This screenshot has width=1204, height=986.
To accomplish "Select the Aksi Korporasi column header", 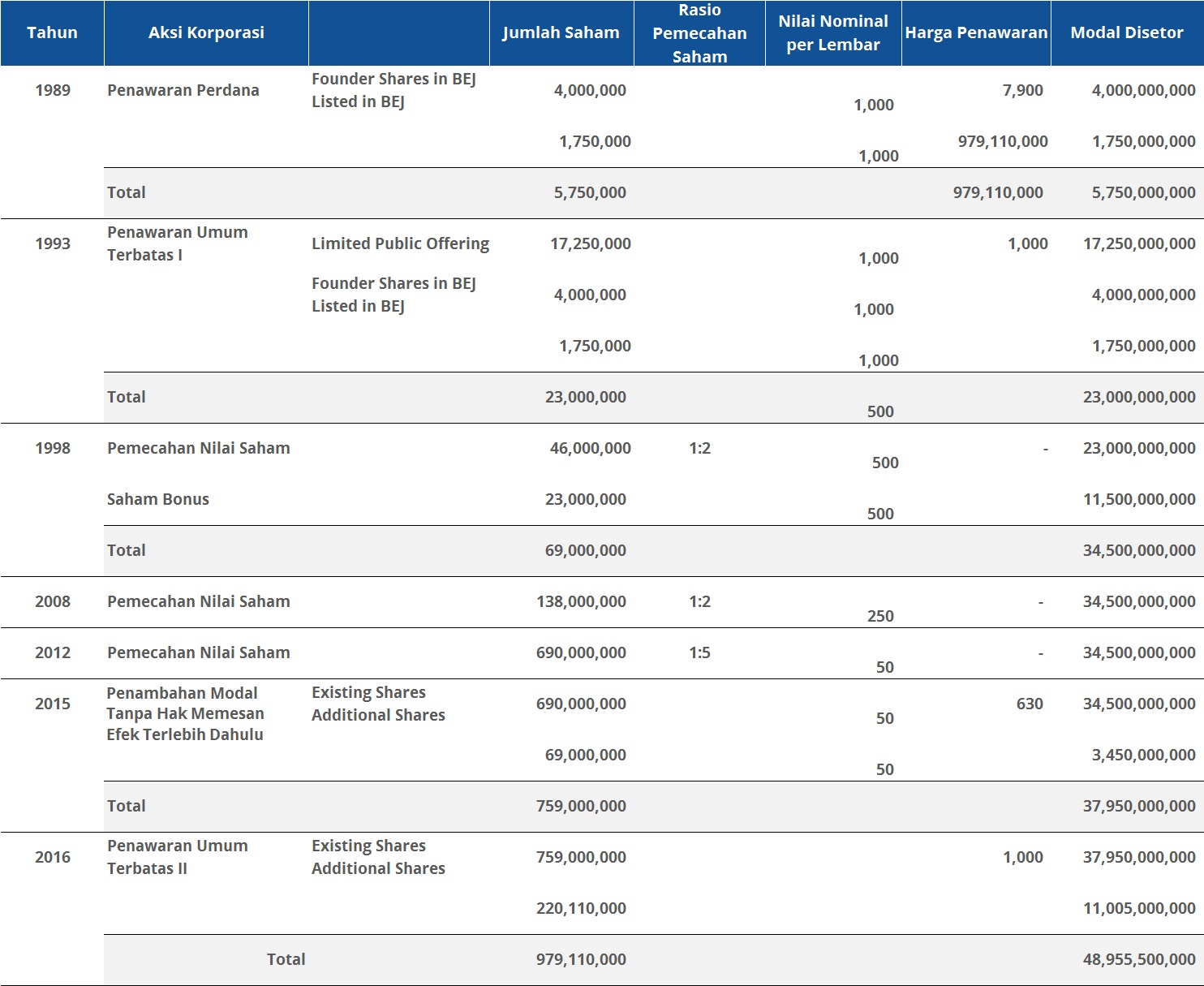I will (x=206, y=33).
